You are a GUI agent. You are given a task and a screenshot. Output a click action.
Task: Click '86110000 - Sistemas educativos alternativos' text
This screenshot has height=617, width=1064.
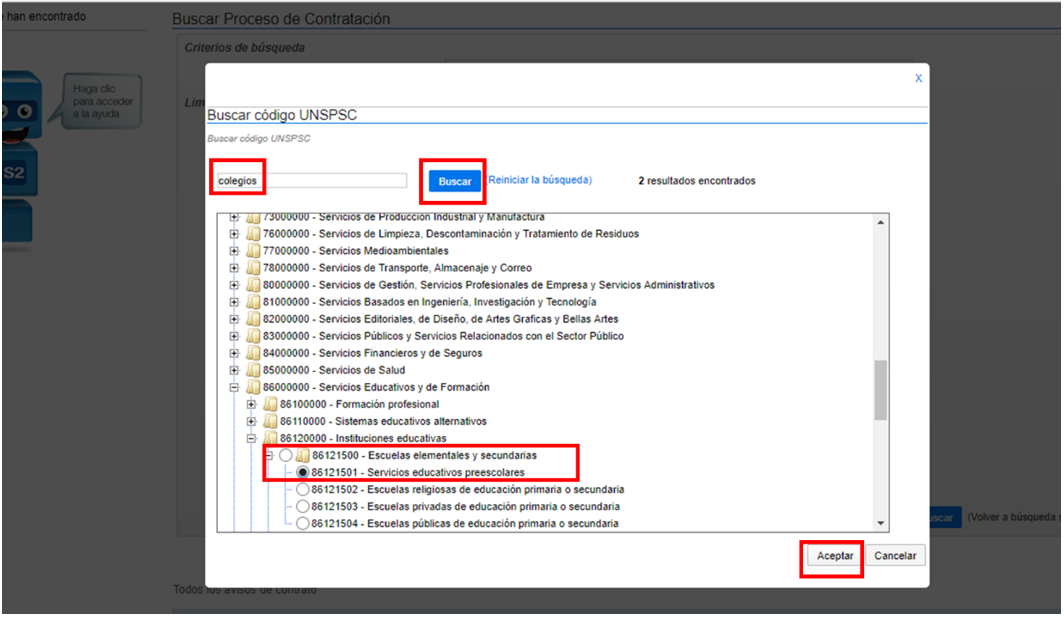pos(383,422)
